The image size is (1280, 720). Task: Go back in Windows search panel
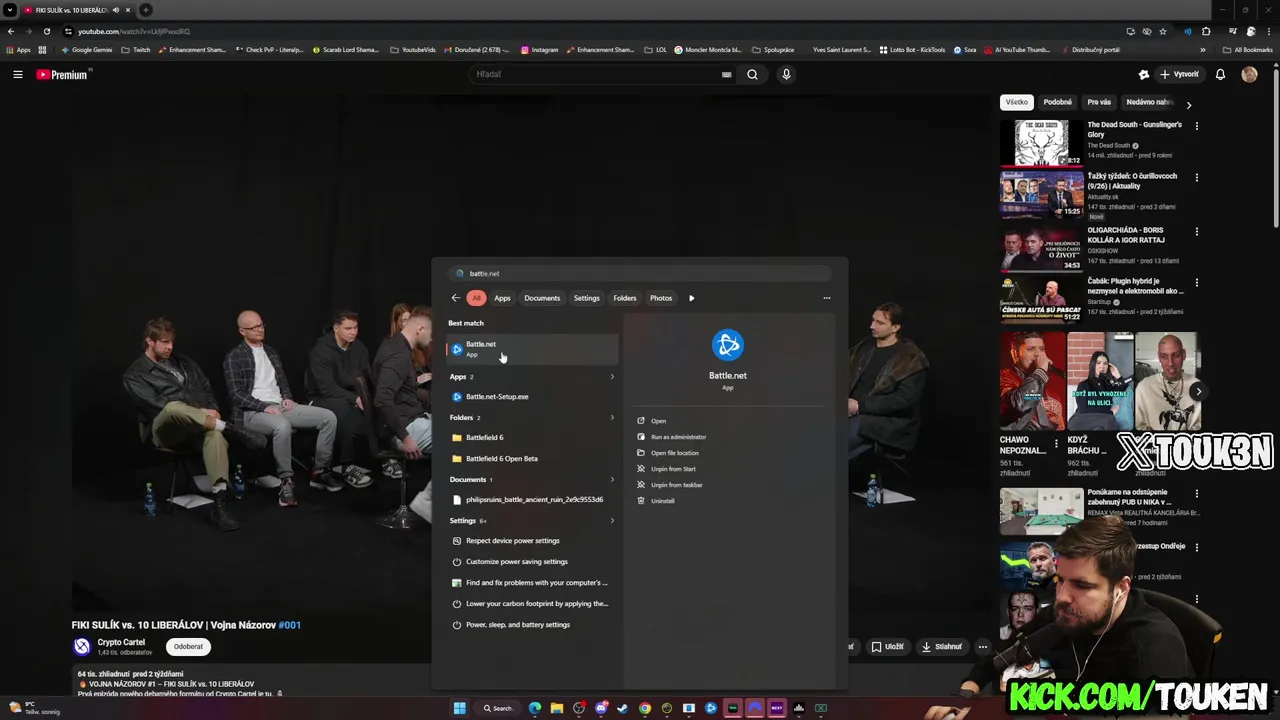(456, 298)
